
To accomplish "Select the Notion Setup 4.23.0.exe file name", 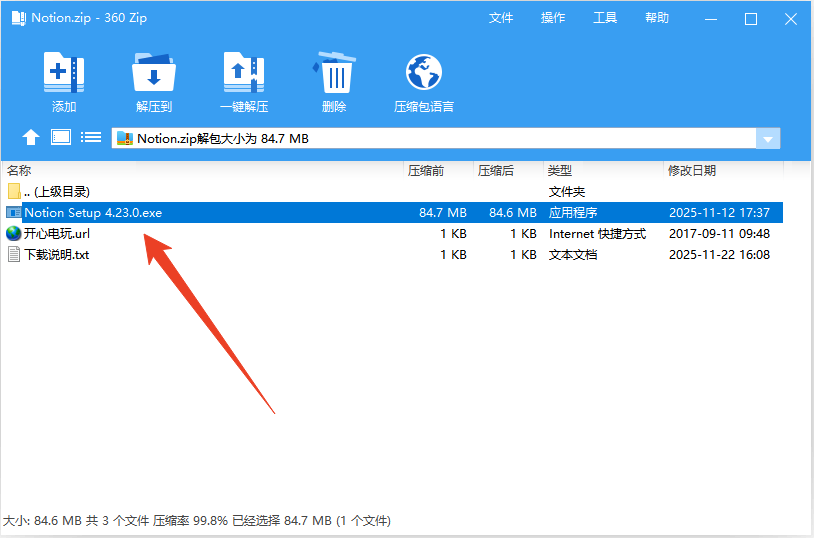I will pos(93,213).
